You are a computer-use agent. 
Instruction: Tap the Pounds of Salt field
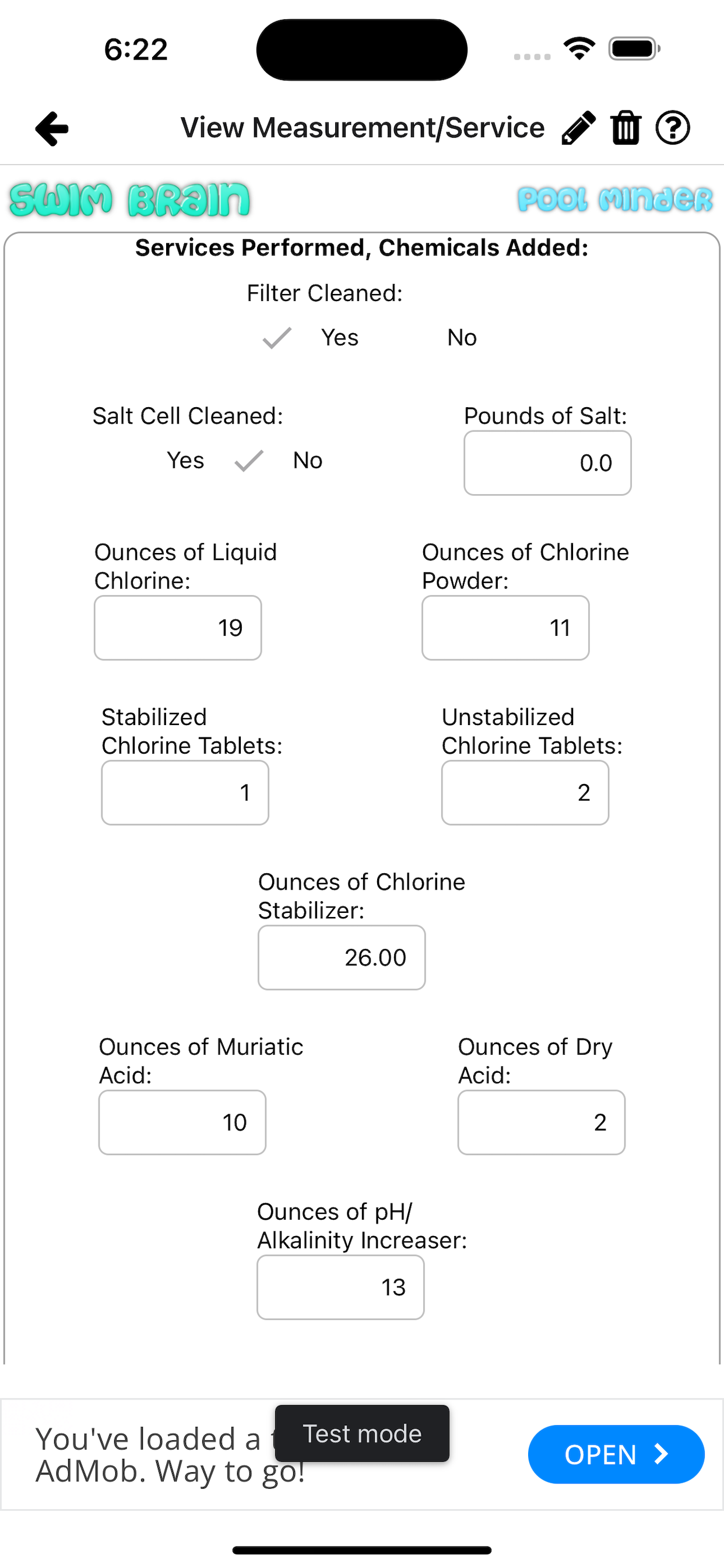point(547,463)
